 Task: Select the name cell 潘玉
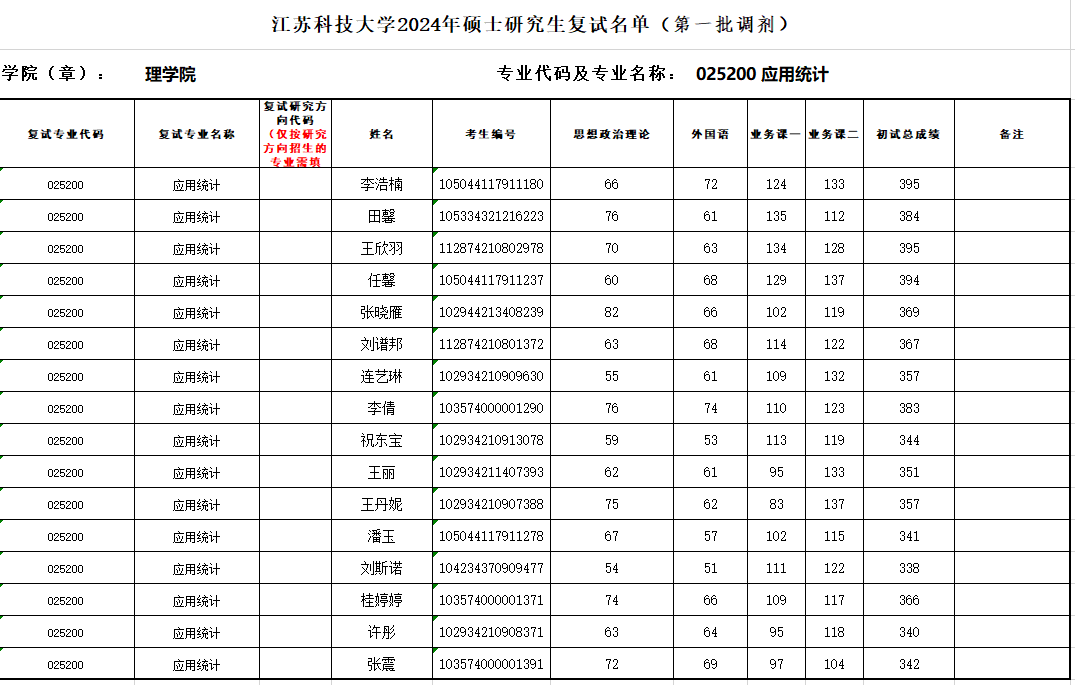click(382, 536)
